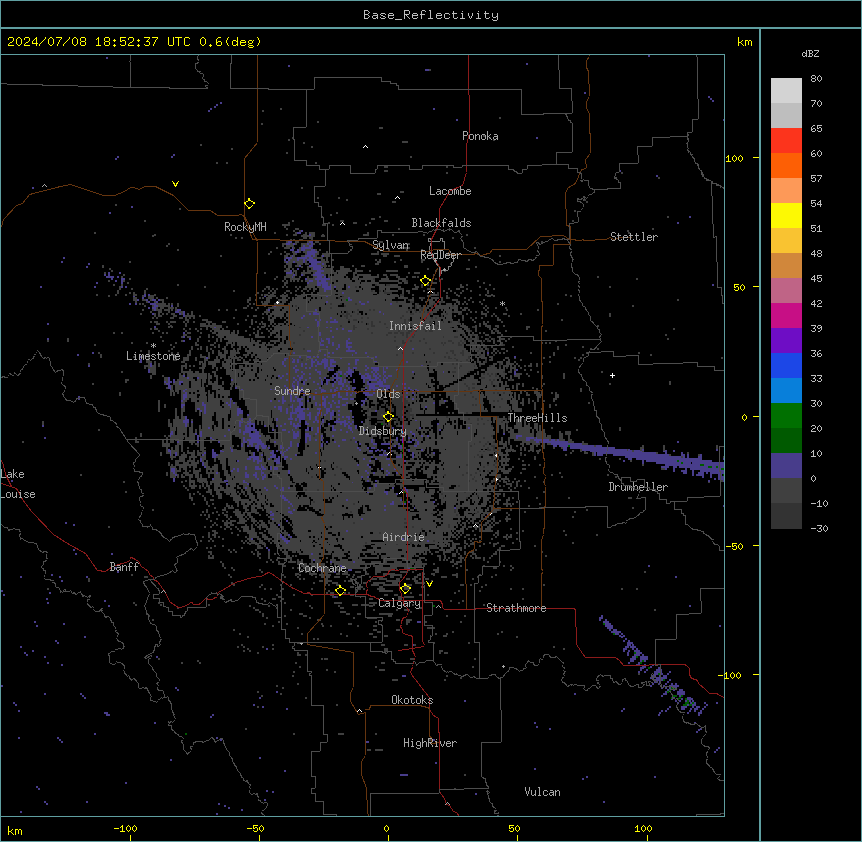
Task: Select the green 30 dBZ legend swatch
Action: click(786, 416)
